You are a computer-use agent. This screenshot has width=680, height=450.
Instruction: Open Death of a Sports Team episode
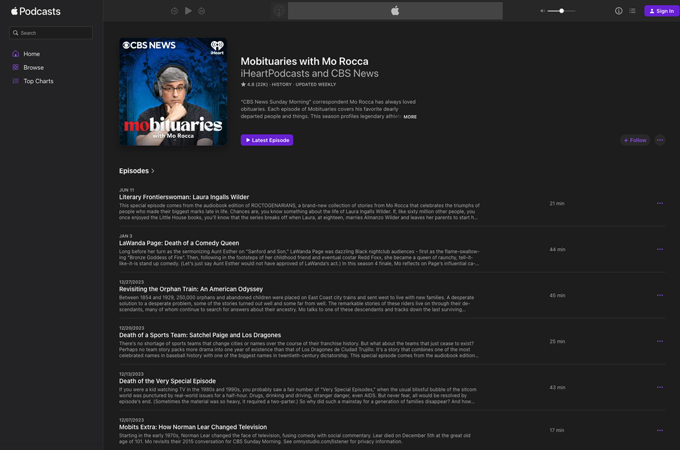200,335
